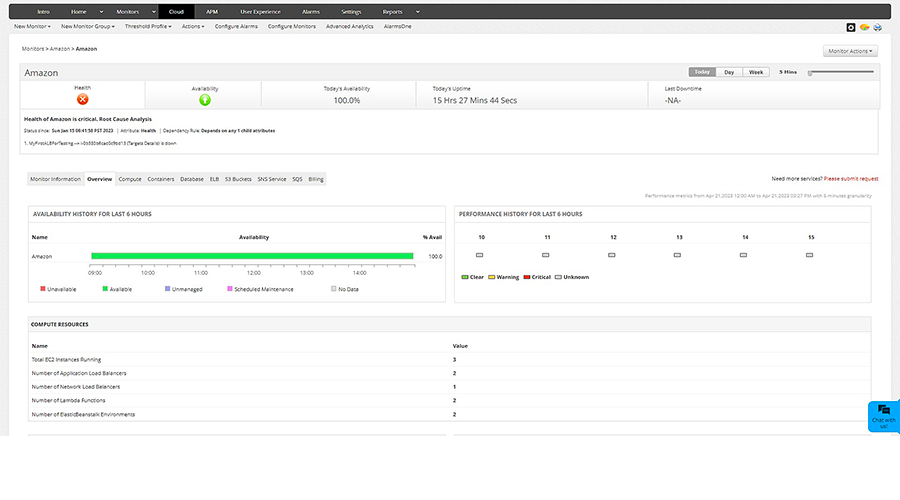Click performance status box under hour 13
The width and height of the screenshot is (900, 500).
[677, 255]
